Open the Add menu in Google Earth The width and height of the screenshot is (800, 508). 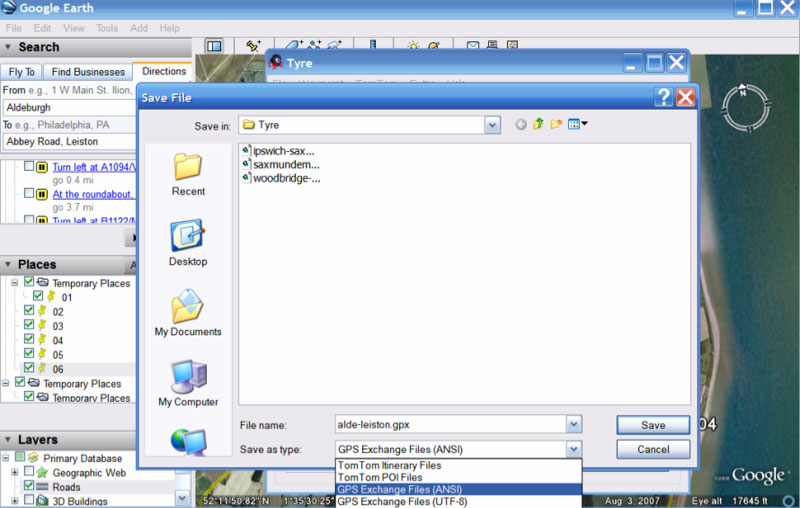[139, 28]
